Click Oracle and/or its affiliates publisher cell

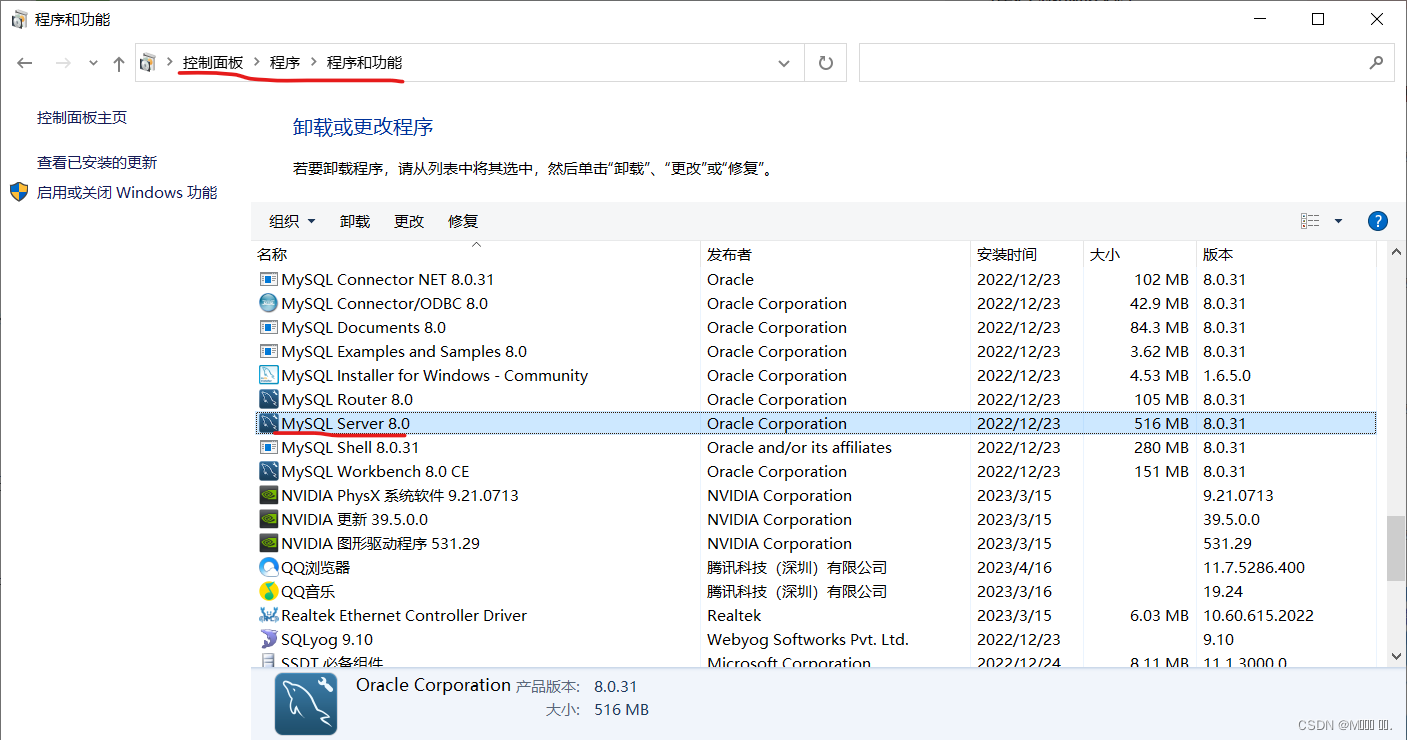(799, 447)
